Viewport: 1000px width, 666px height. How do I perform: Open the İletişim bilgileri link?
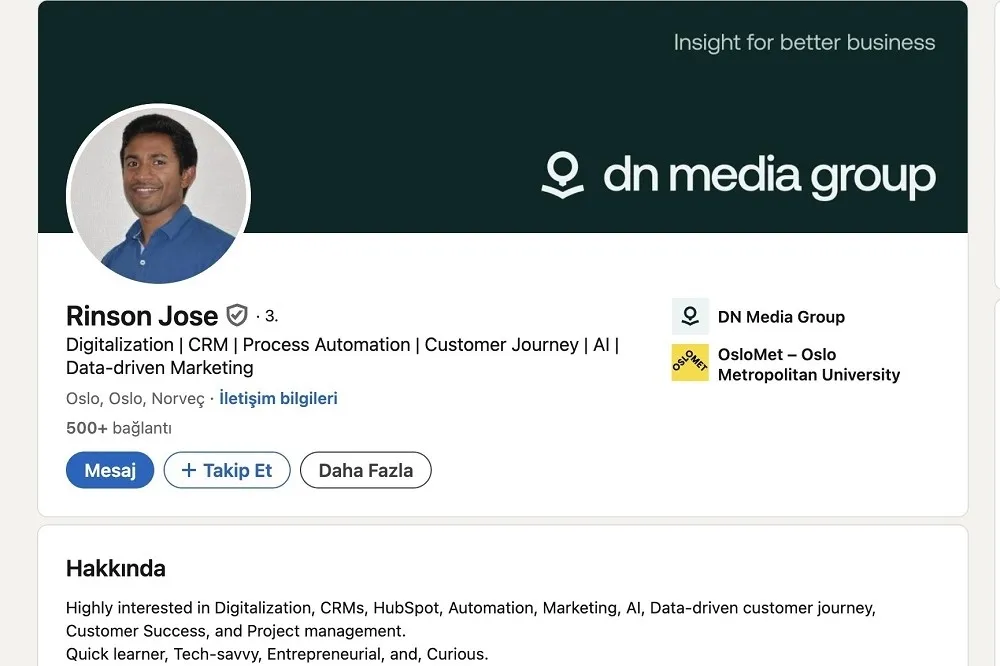[278, 398]
